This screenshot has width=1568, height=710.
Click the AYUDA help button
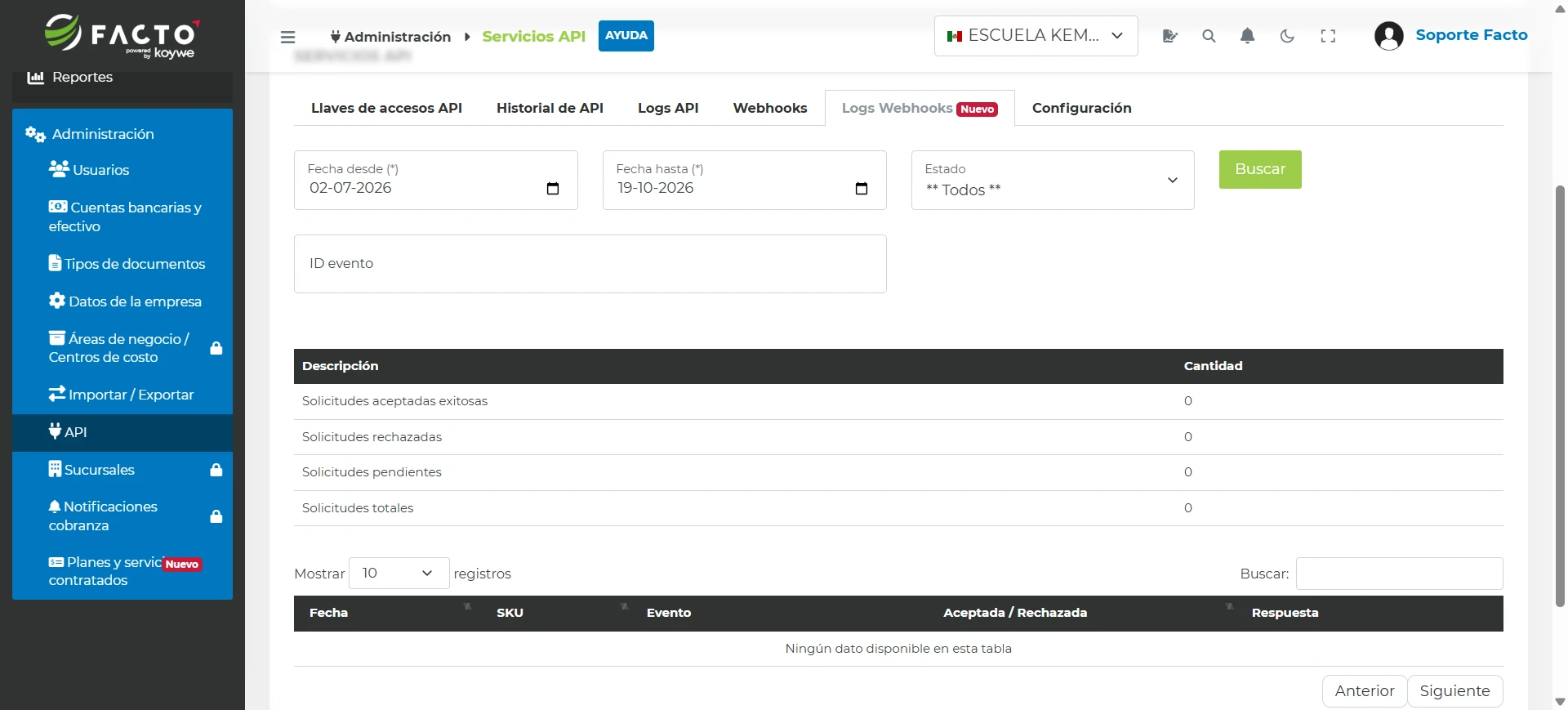coord(626,36)
